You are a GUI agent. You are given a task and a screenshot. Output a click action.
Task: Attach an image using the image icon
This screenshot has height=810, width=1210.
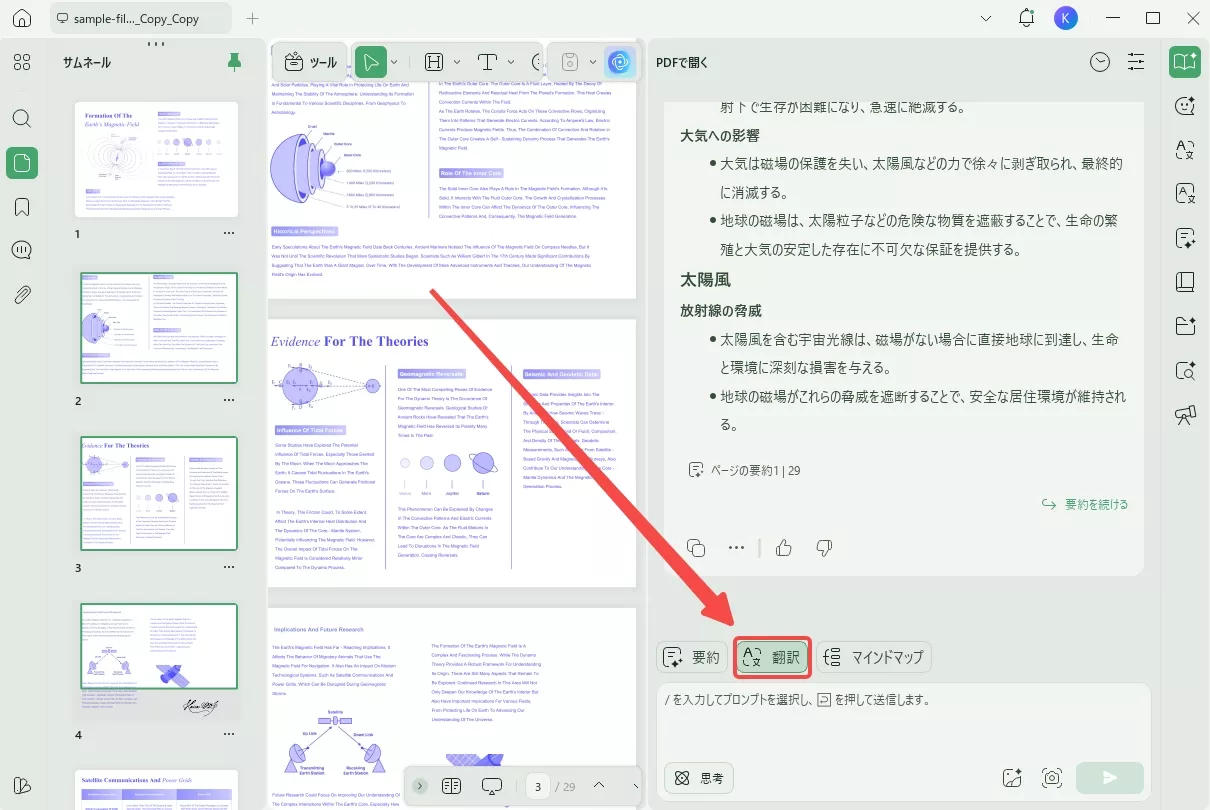pos(1011,778)
